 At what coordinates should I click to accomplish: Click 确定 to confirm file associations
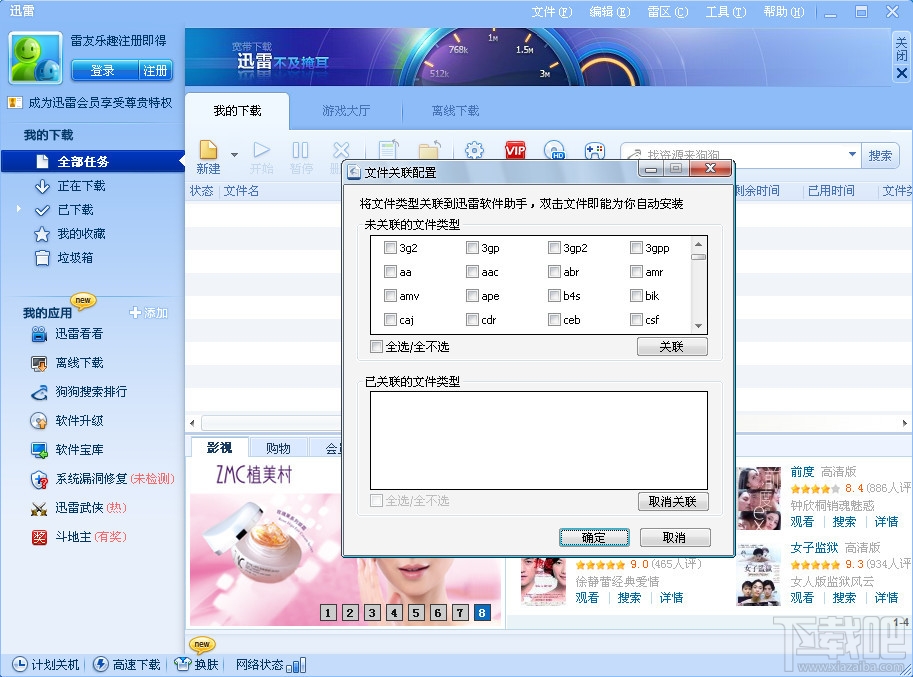(x=594, y=537)
